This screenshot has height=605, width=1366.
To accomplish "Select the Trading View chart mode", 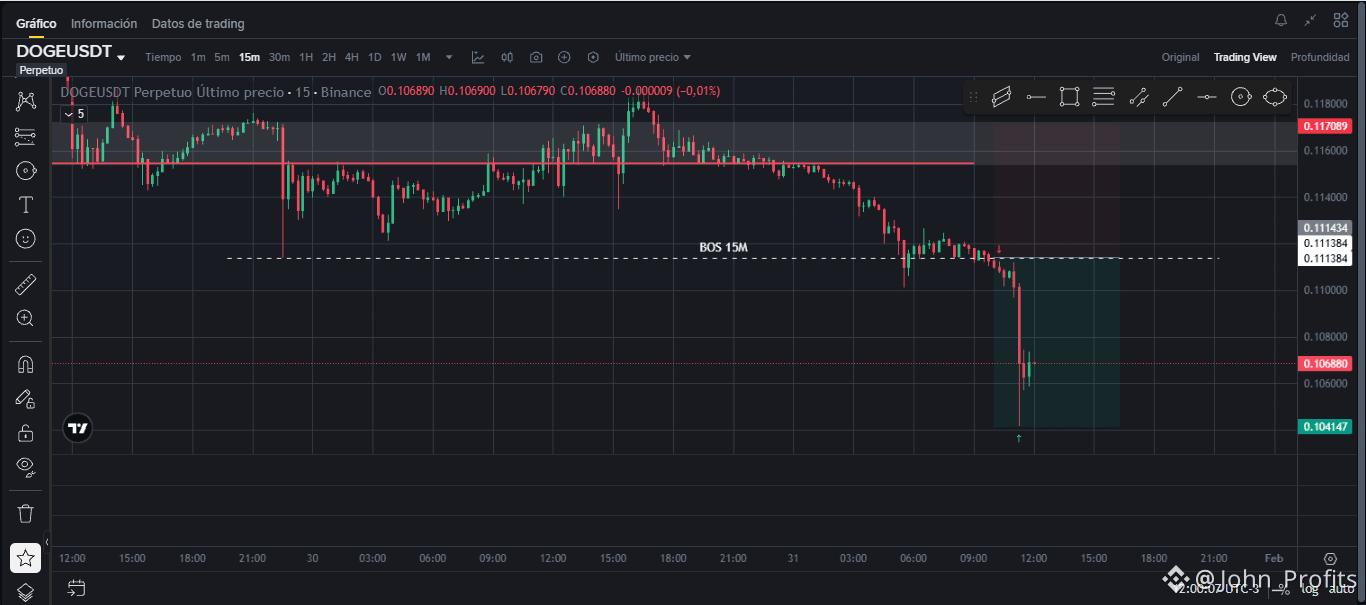I will point(1245,57).
